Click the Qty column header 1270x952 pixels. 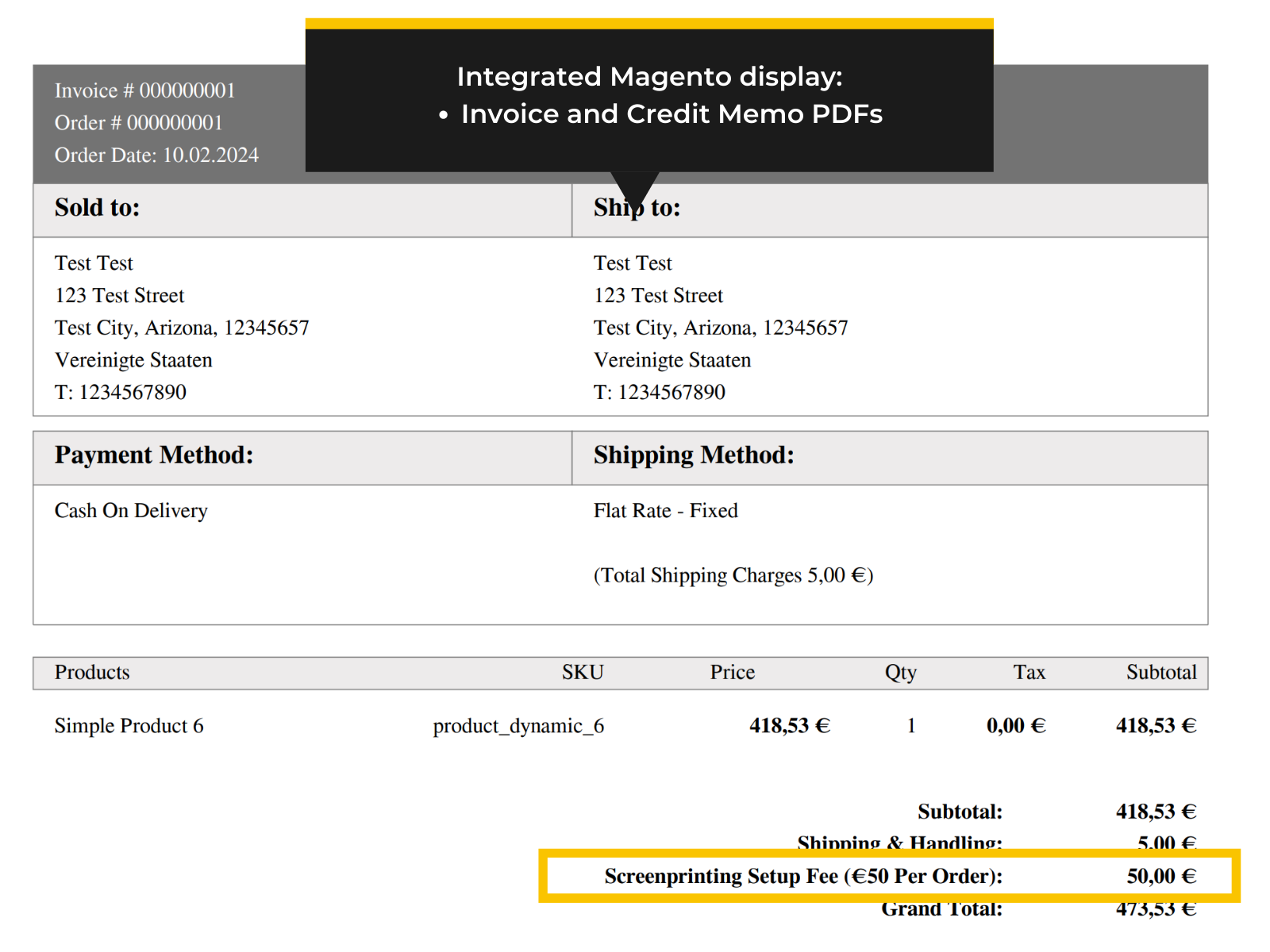[x=901, y=673]
